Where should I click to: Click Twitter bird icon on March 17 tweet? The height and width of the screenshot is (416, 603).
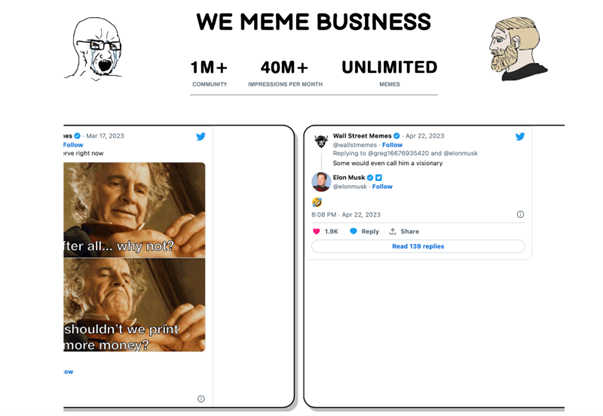tap(200, 136)
